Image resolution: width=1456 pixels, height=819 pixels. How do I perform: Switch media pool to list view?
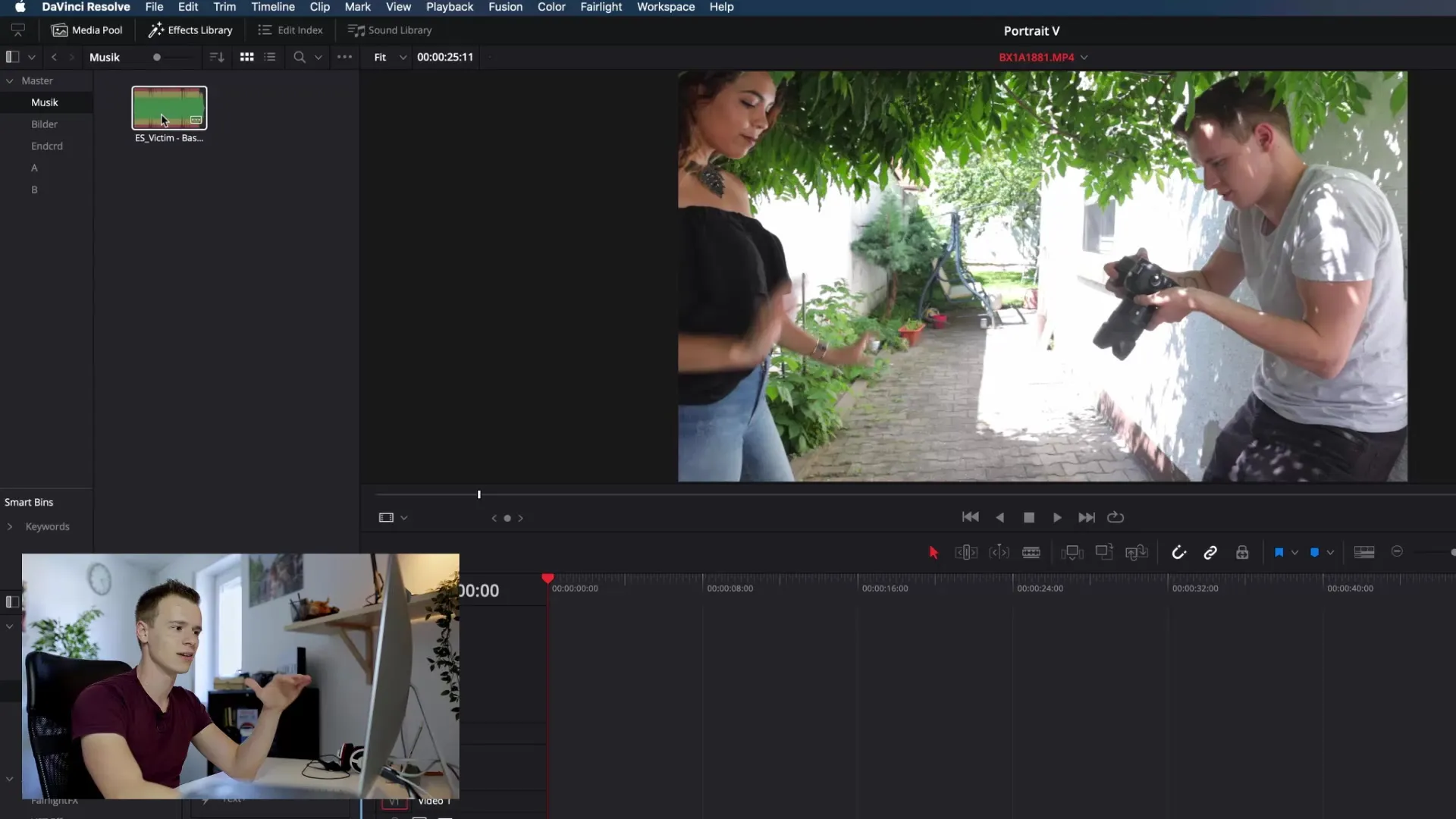[270, 57]
